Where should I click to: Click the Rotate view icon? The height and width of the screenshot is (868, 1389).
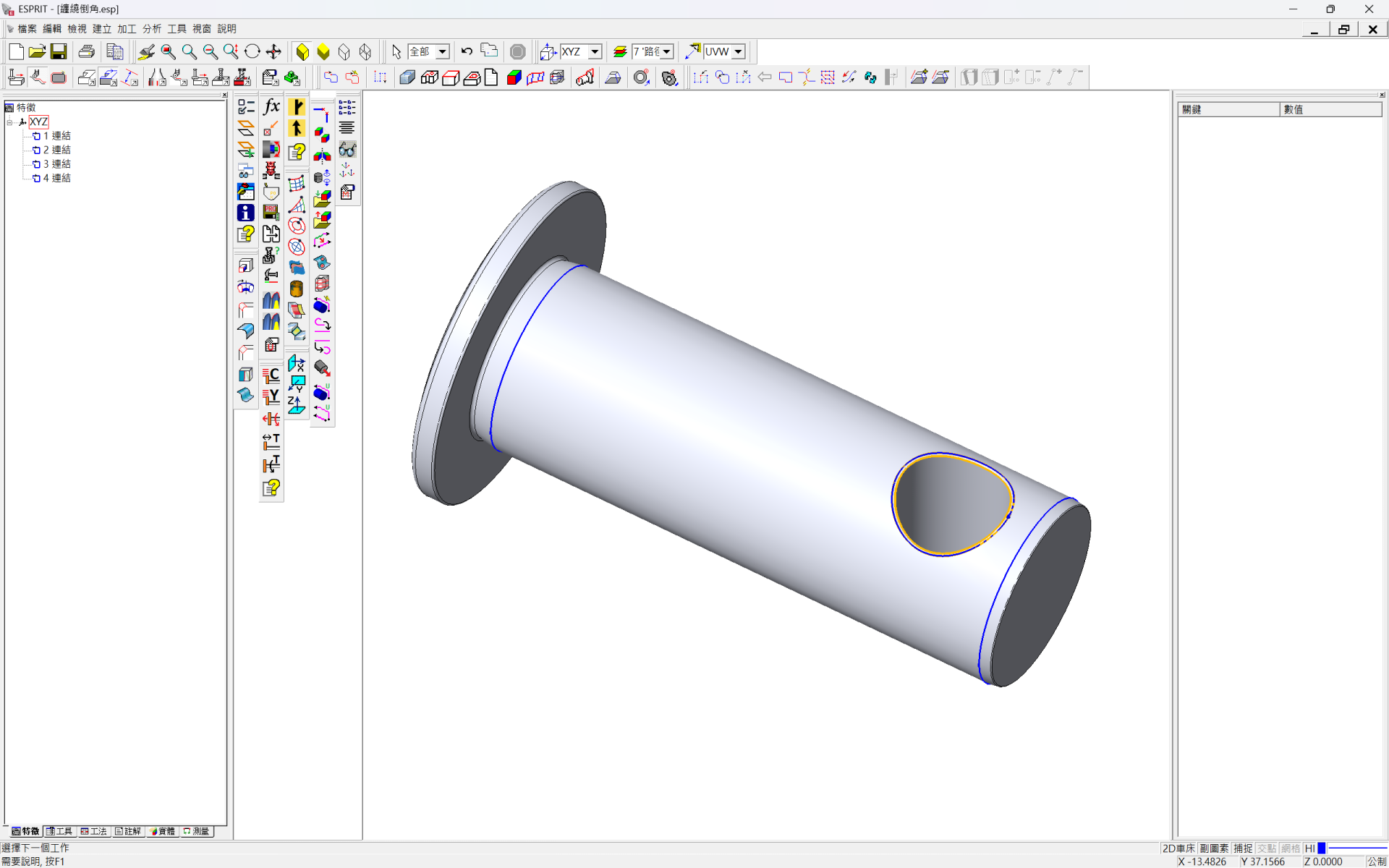252,51
